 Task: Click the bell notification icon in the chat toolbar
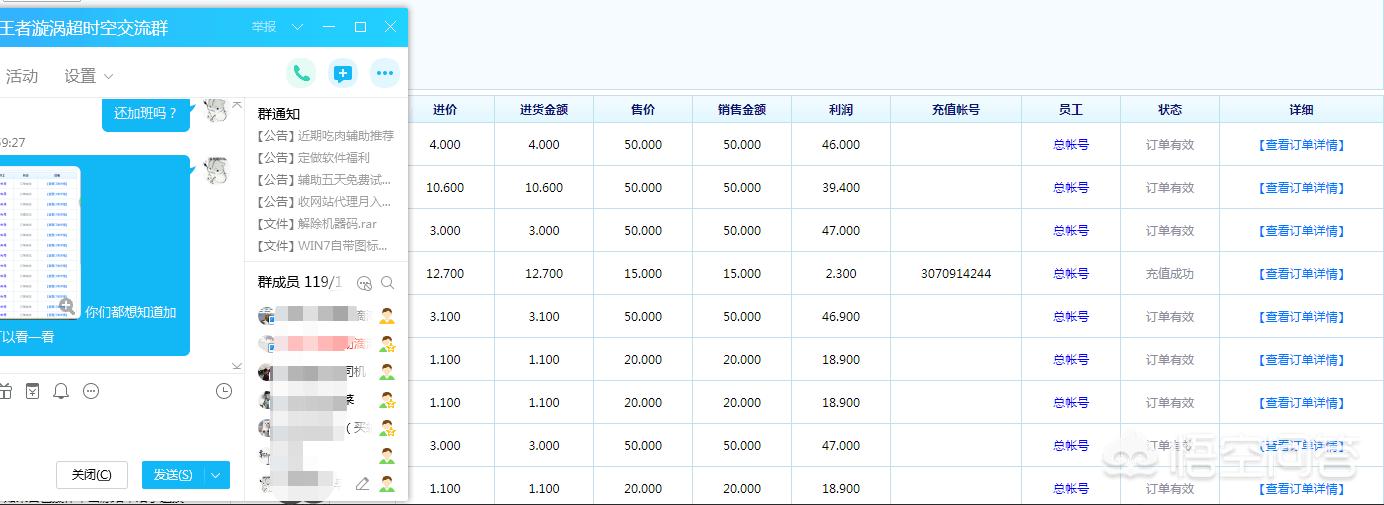point(61,391)
